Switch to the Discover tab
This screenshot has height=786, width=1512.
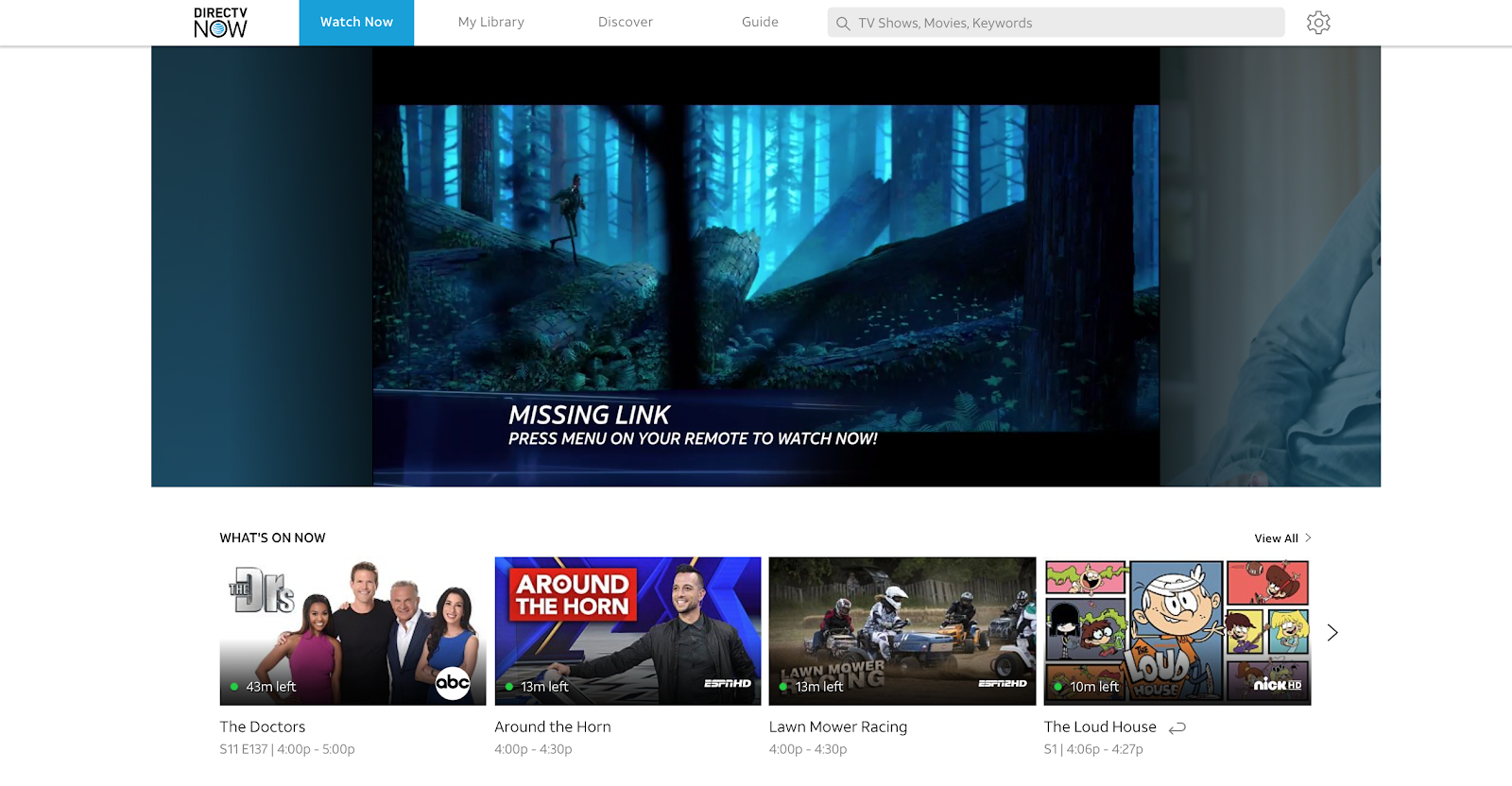(626, 22)
